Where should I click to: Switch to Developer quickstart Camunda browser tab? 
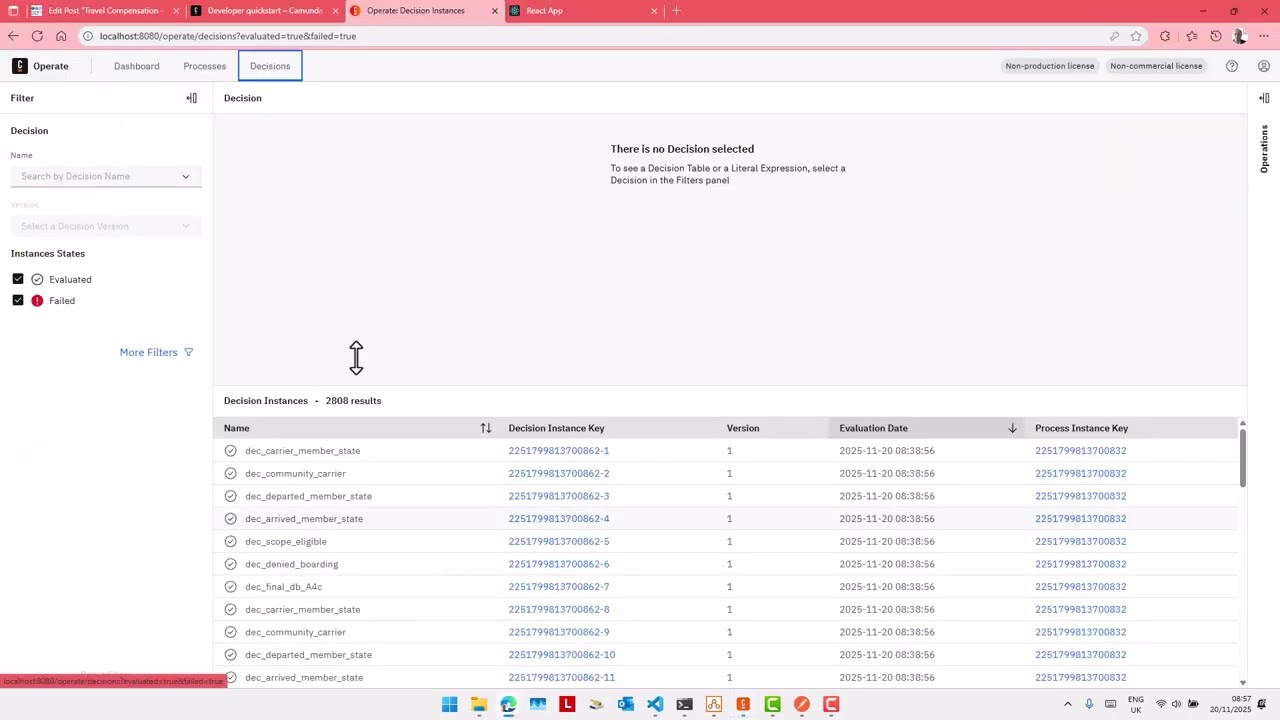(265, 11)
